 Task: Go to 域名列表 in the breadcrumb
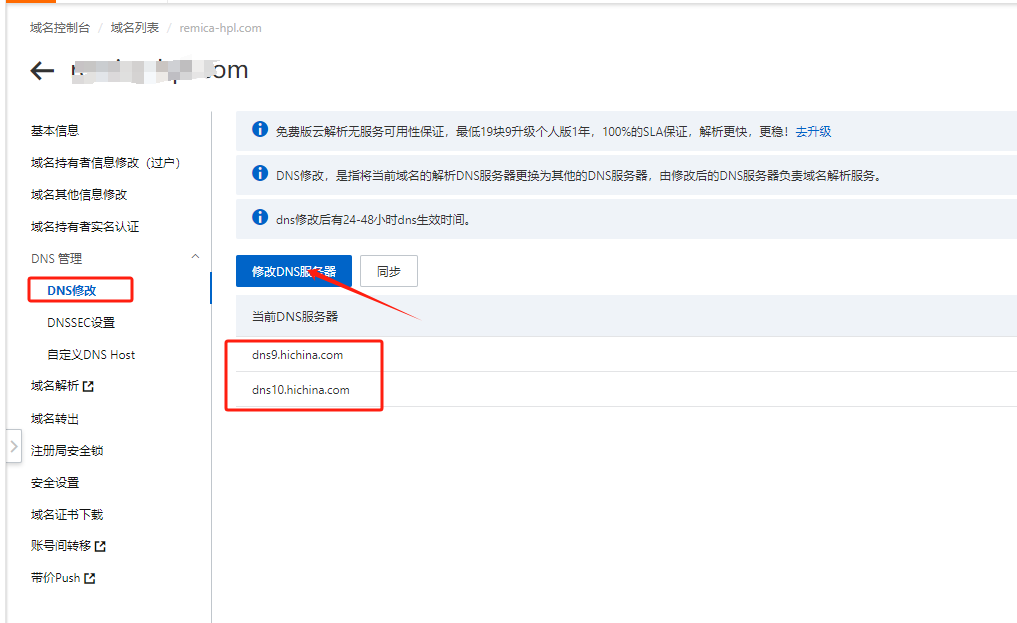pyautogui.click(x=134, y=28)
